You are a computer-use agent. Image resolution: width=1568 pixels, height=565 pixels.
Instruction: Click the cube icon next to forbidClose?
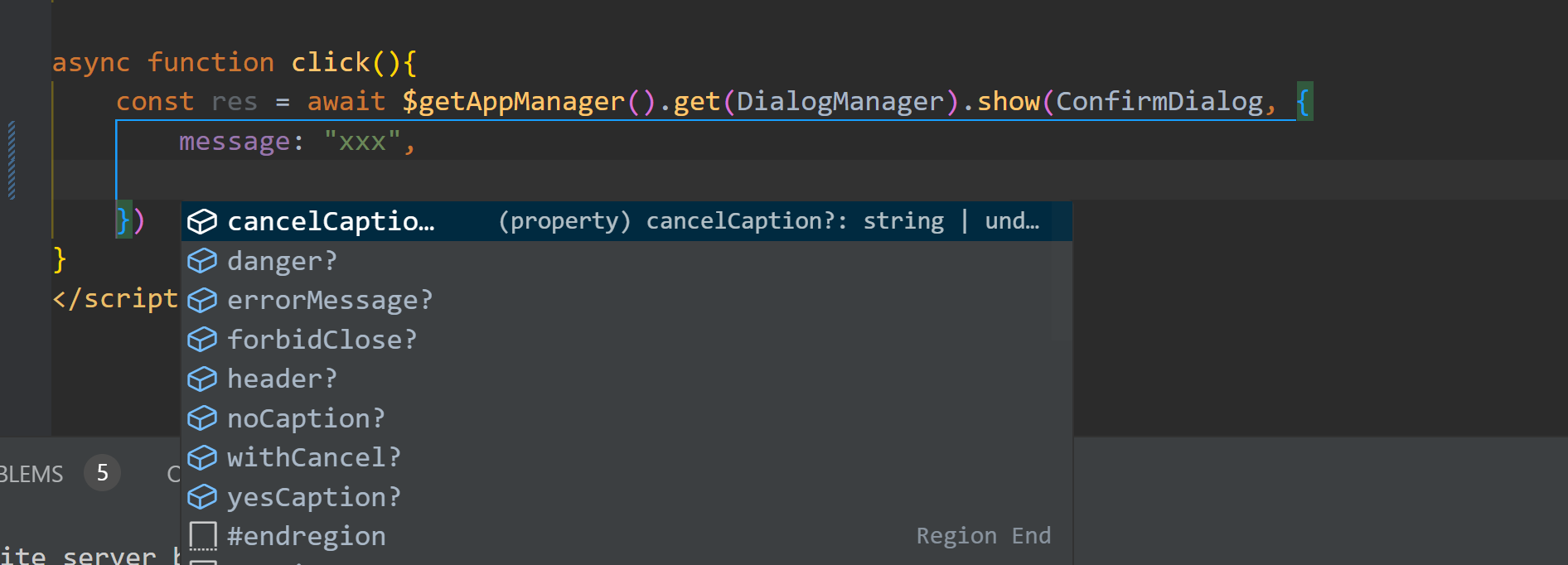pyautogui.click(x=202, y=340)
